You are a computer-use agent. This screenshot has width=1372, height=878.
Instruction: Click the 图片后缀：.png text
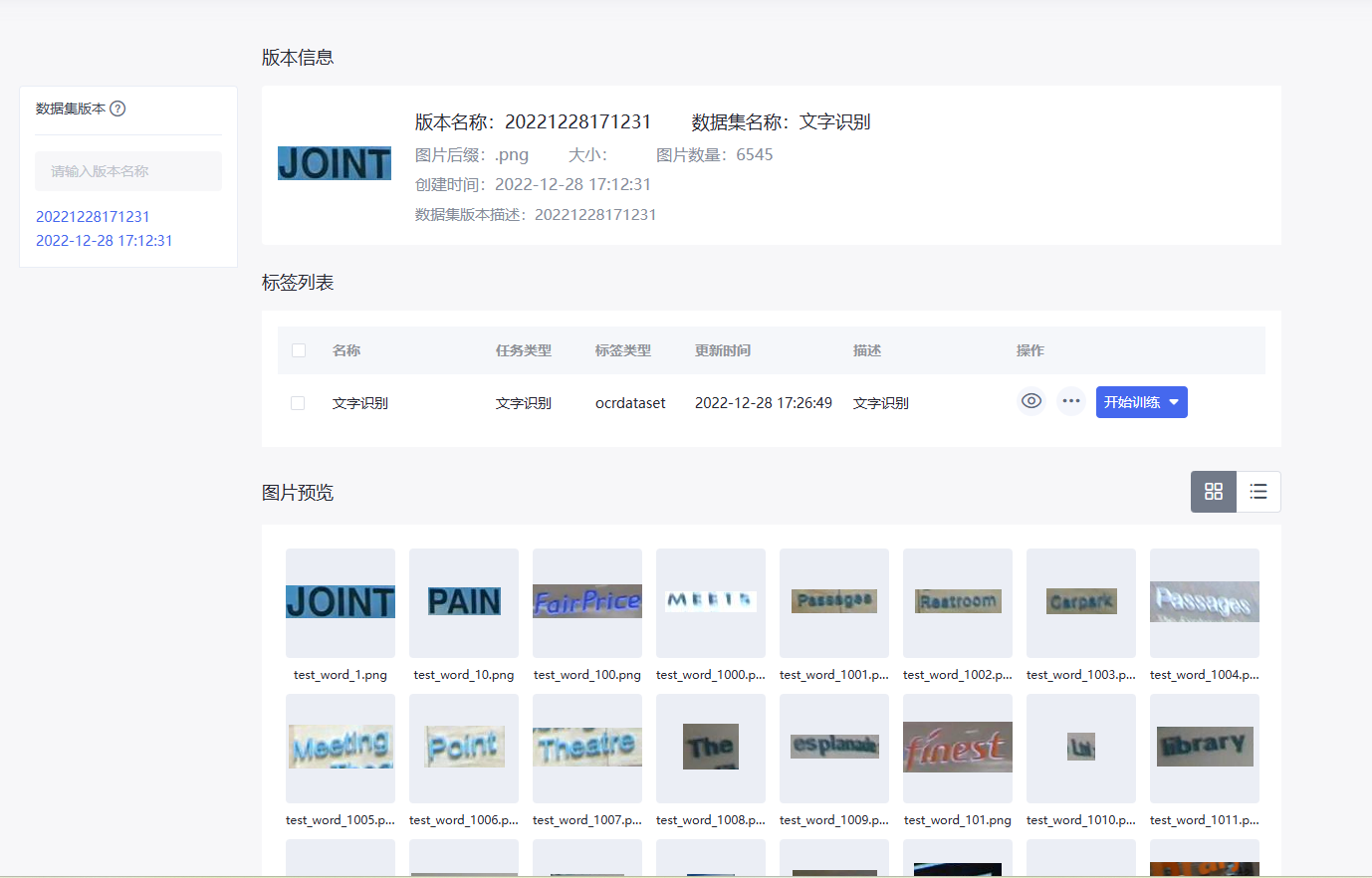[x=472, y=154]
